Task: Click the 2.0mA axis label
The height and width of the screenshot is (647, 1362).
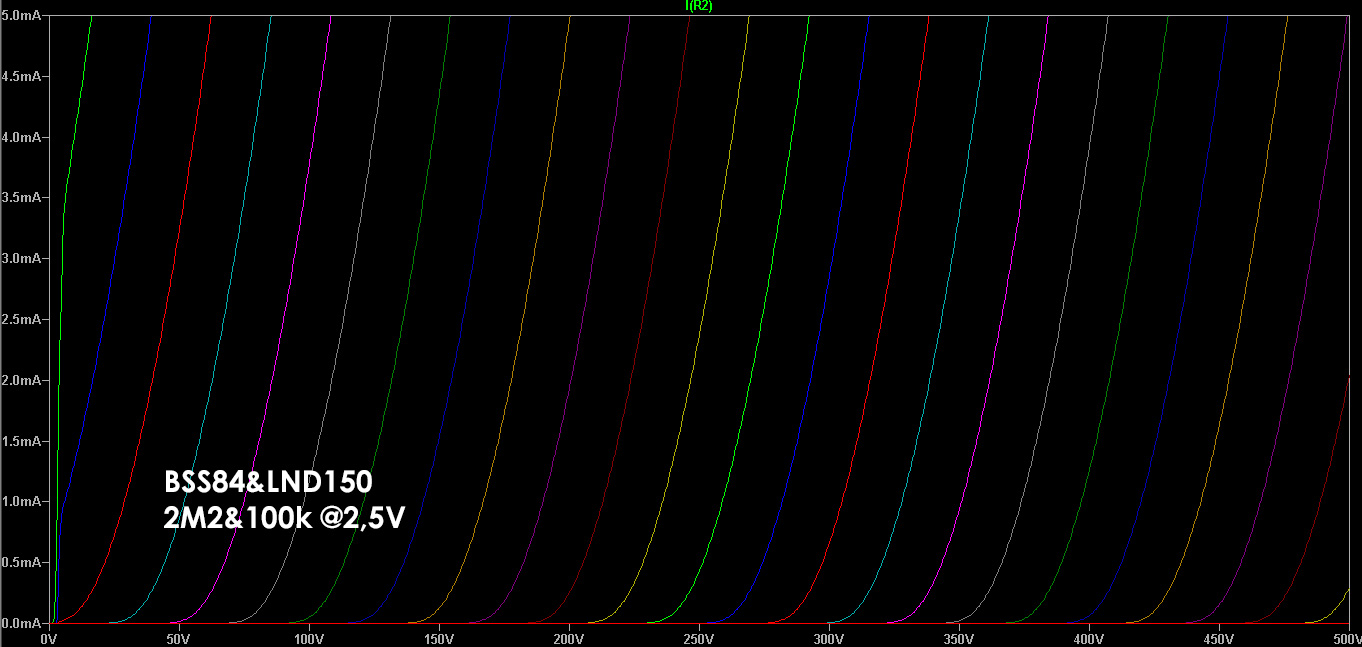Action: pyautogui.click(x=19, y=381)
